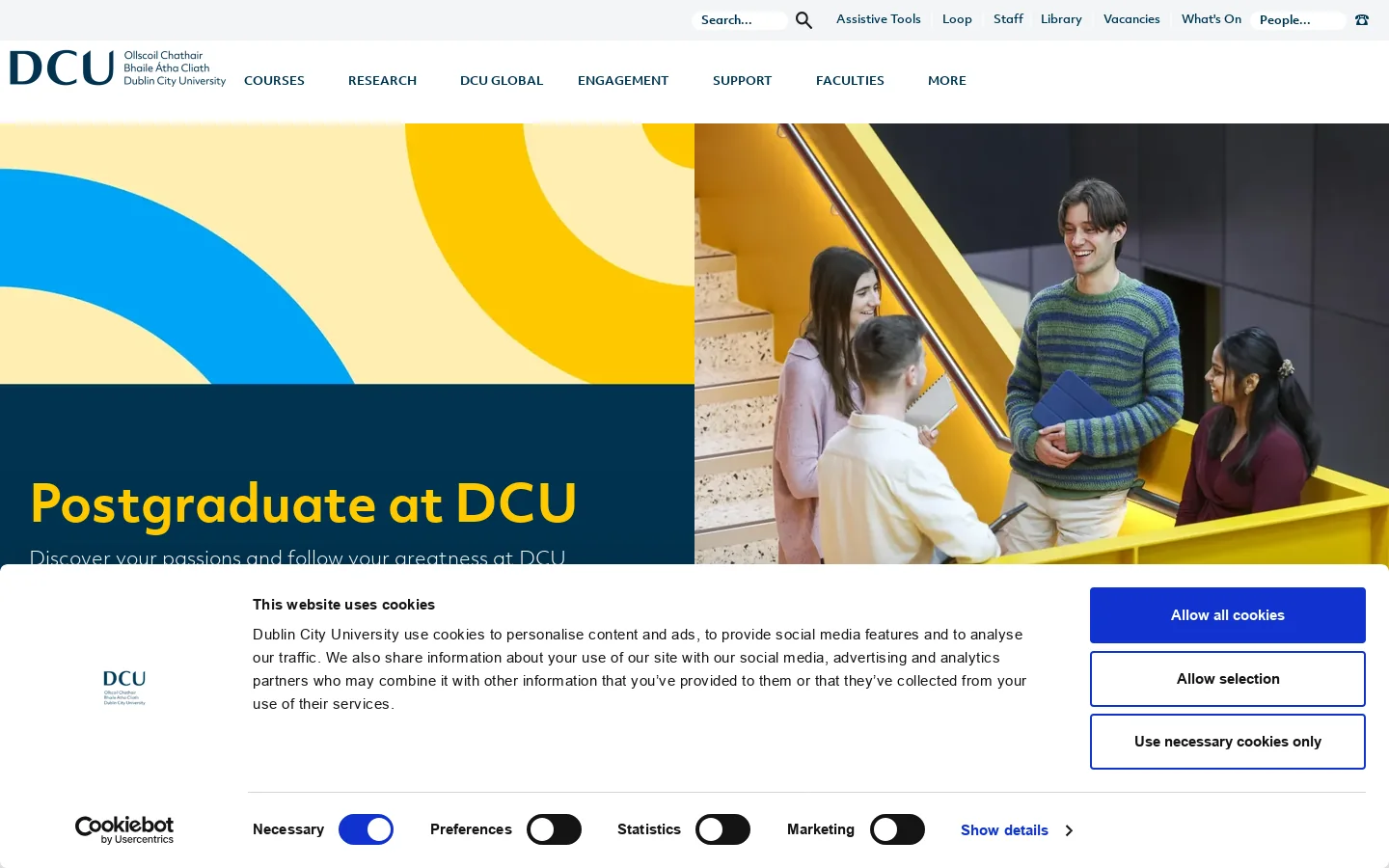Open the DCU Global menu
Screen dimensions: 1389x868
pos(502,81)
